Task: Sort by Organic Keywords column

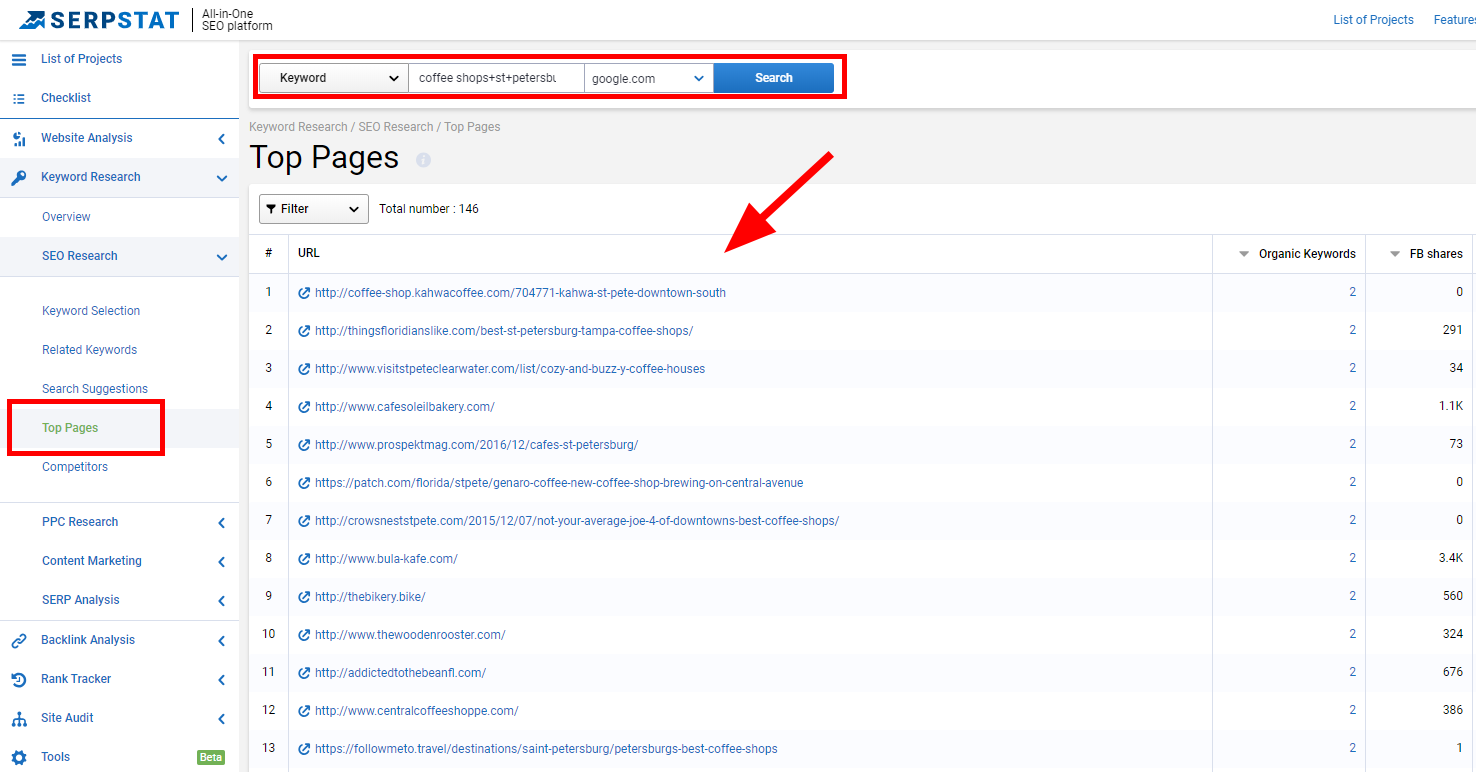Action: pos(1306,254)
